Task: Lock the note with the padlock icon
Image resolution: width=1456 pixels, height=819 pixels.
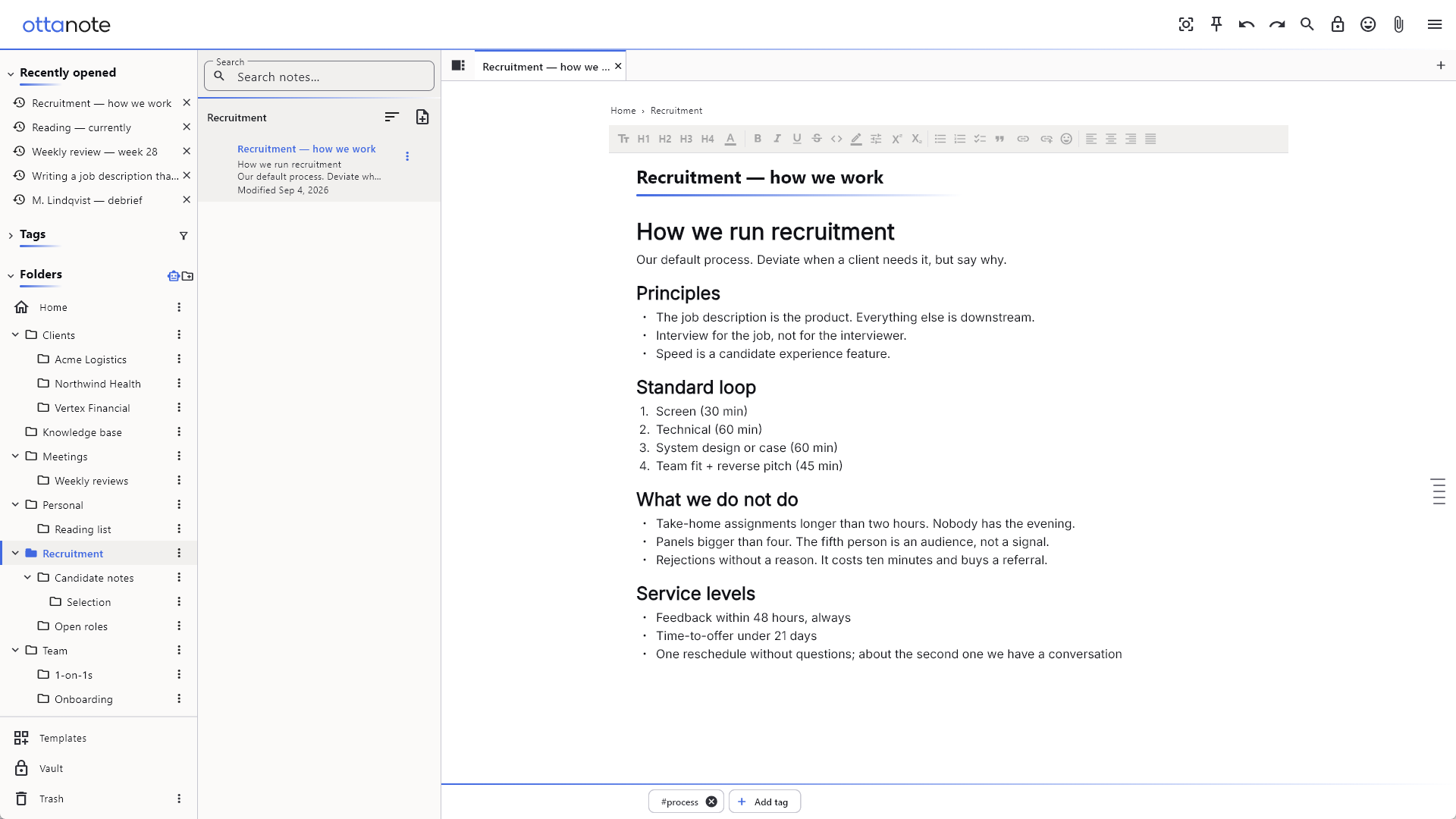Action: click(1338, 24)
